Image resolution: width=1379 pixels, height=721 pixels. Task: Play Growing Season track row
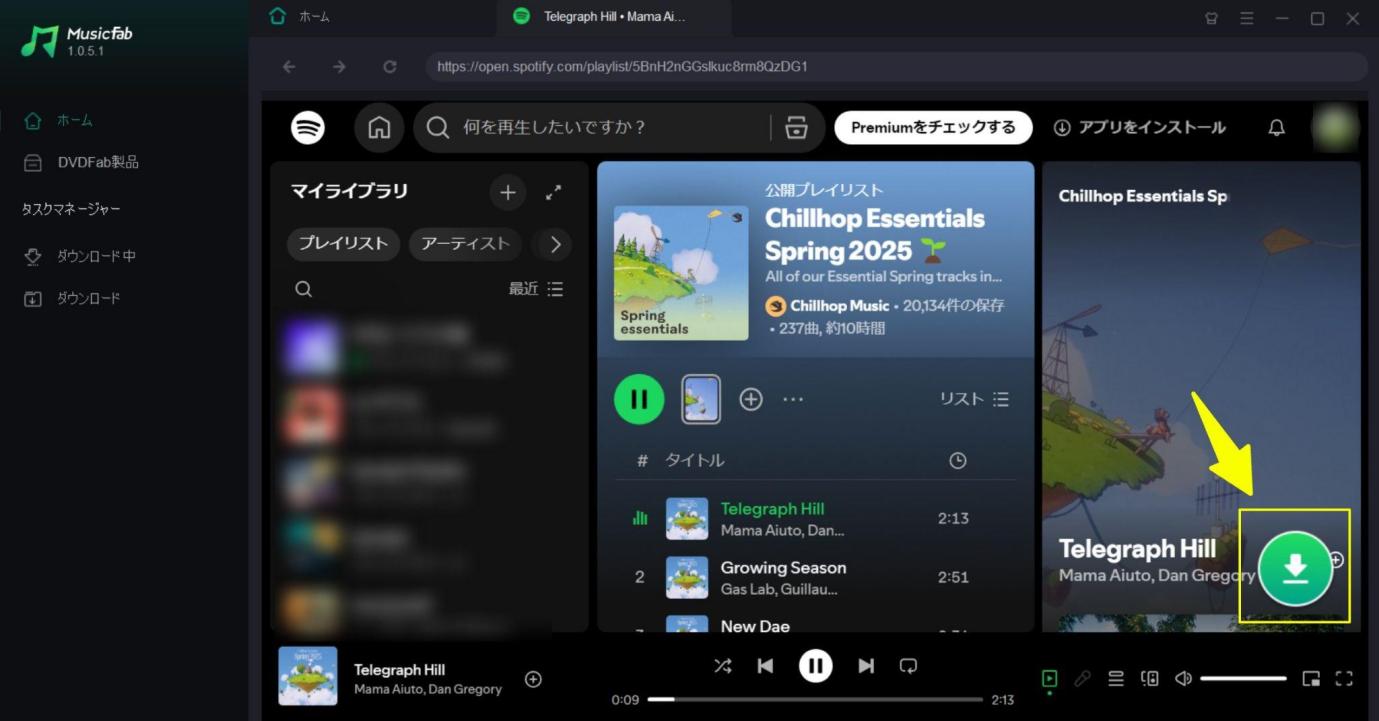click(x=815, y=577)
